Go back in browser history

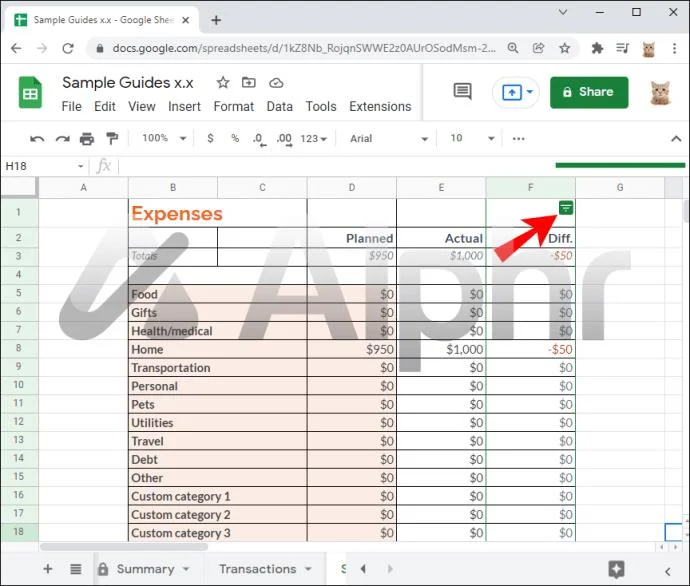[16, 48]
